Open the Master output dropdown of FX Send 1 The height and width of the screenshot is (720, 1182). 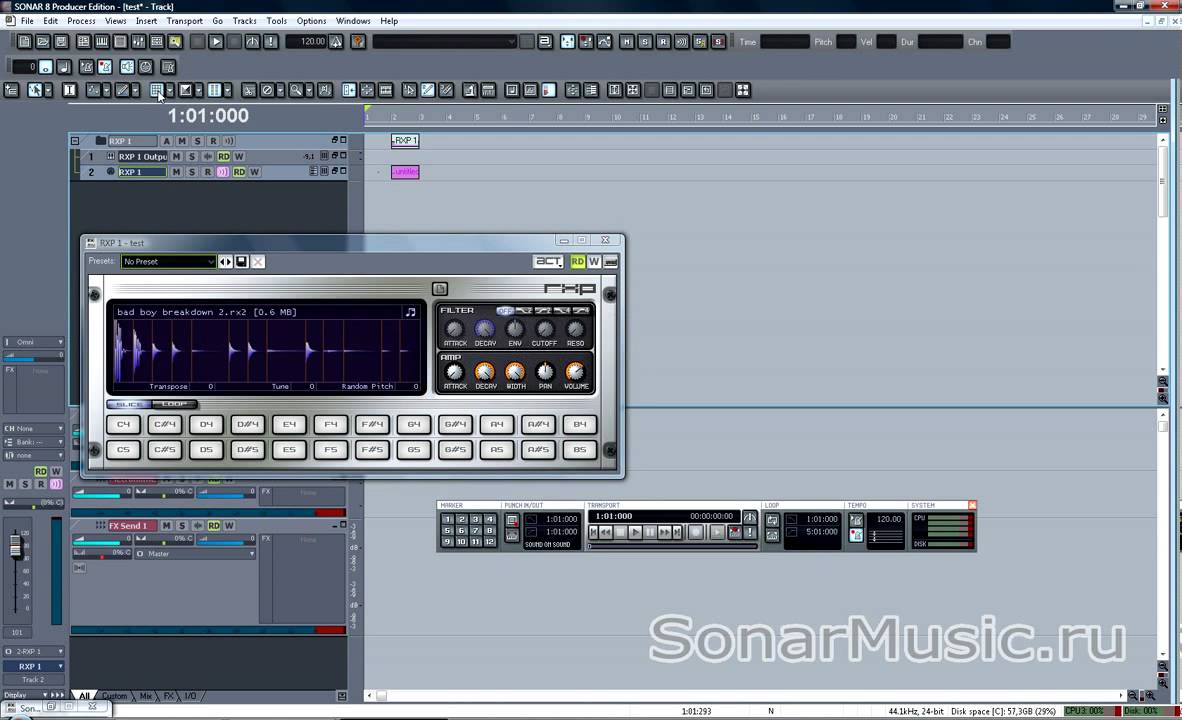(195, 553)
